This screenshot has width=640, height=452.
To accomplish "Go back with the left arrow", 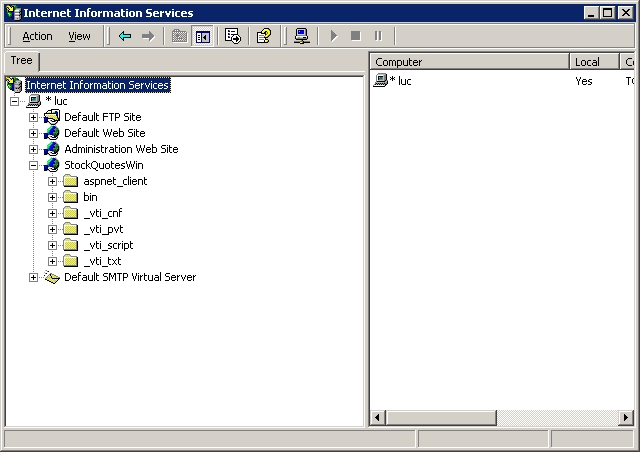I will [x=125, y=36].
